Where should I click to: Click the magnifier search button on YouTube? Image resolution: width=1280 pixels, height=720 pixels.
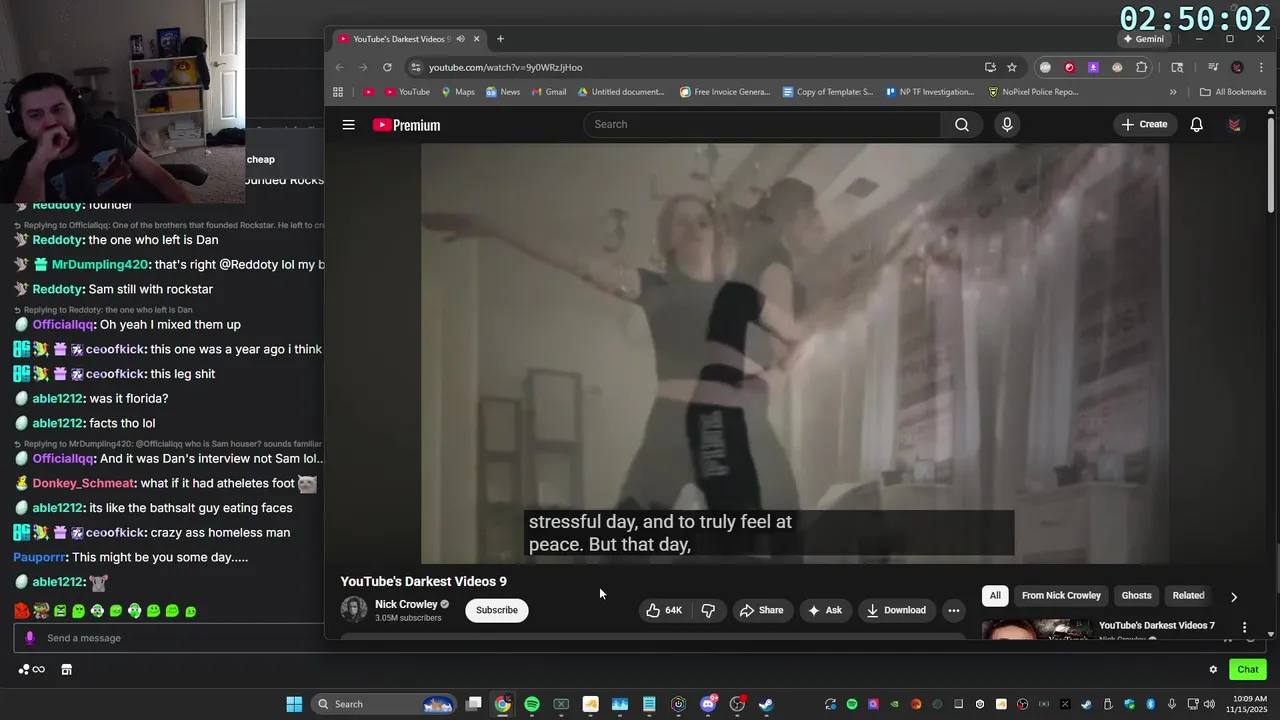(961, 125)
